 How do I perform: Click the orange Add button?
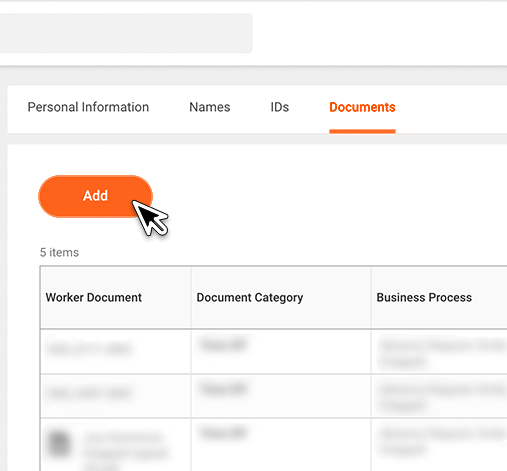pos(95,196)
